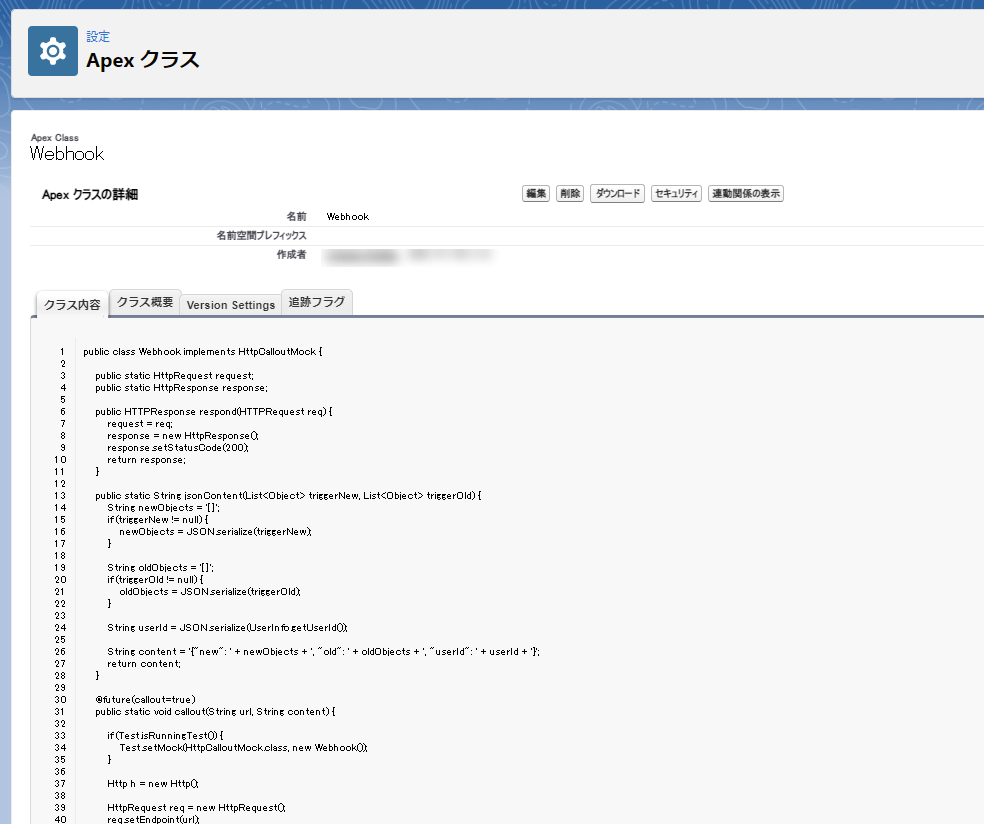Click line 'oldObjects = JSON.serialize(triggerOld);'
This screenshot has height=824, width=984.
tap(210, 591)
